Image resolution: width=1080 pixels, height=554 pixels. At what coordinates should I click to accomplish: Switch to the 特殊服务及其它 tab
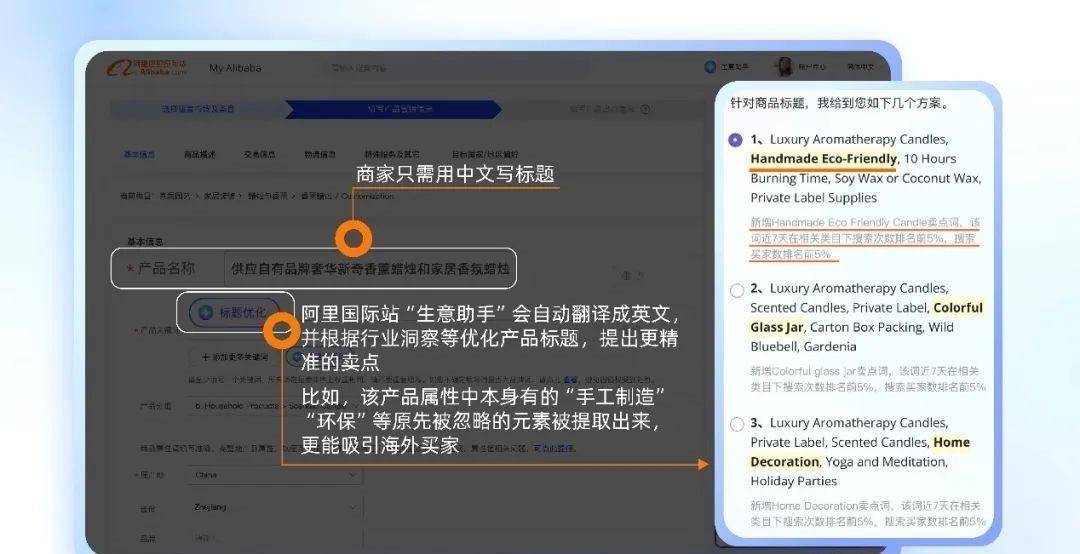coord(391,154)
